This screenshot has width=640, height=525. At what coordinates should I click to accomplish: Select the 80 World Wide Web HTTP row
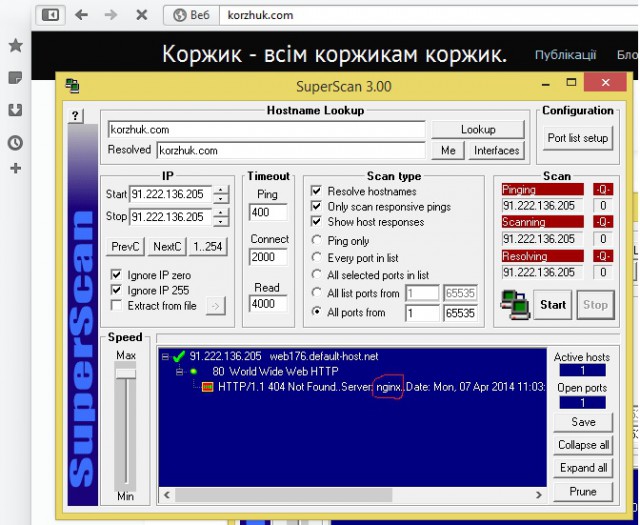point(275,372)
